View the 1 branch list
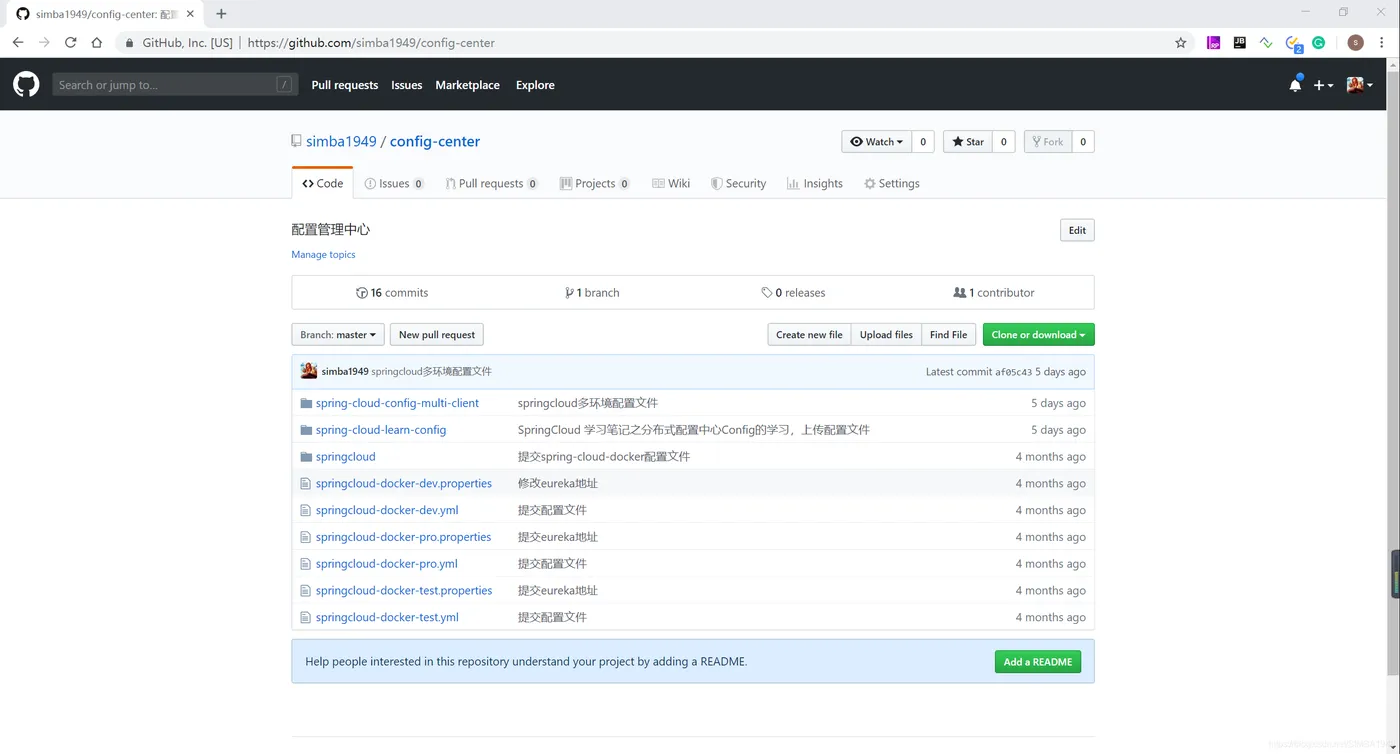The image size is (1400, 754). [x=592, y=293]
